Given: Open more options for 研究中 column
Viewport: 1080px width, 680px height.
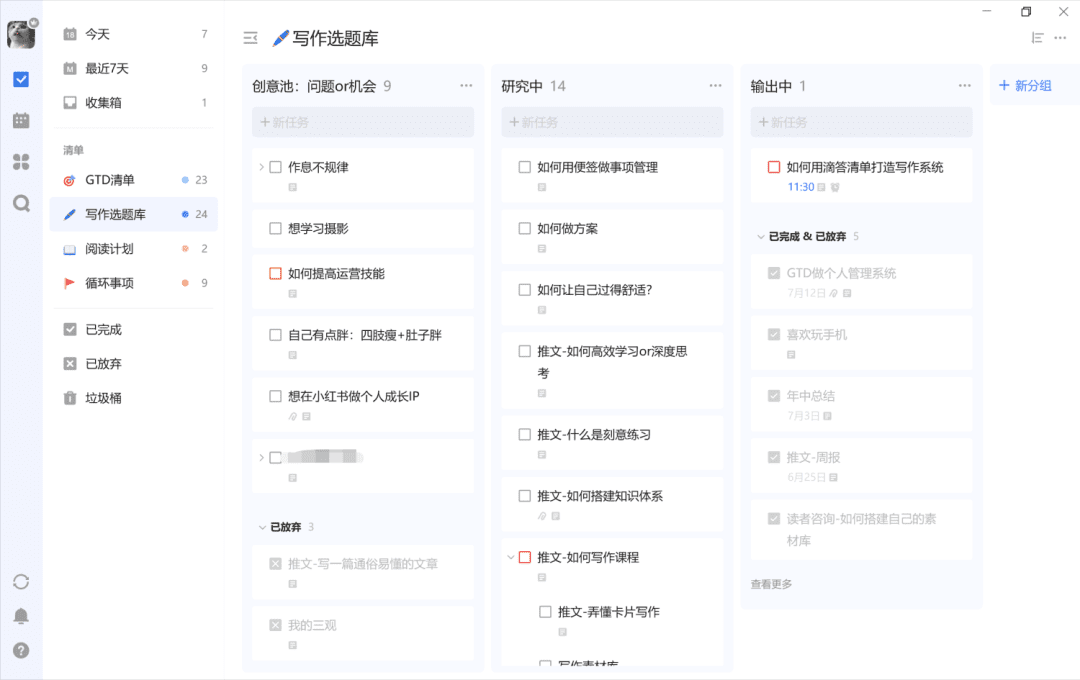Looking at the screenshot, I should coord(716,86).
